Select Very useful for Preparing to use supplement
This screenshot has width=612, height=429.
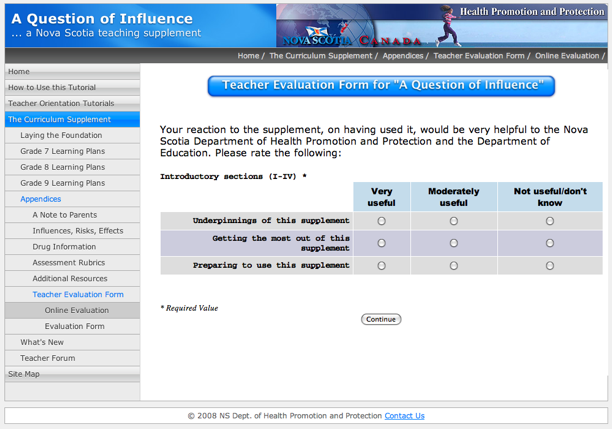(381, 266)
